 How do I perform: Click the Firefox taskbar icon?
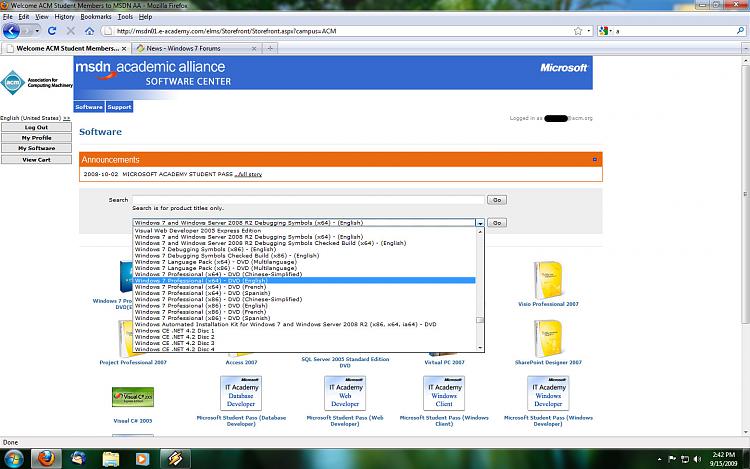[46, 459]
